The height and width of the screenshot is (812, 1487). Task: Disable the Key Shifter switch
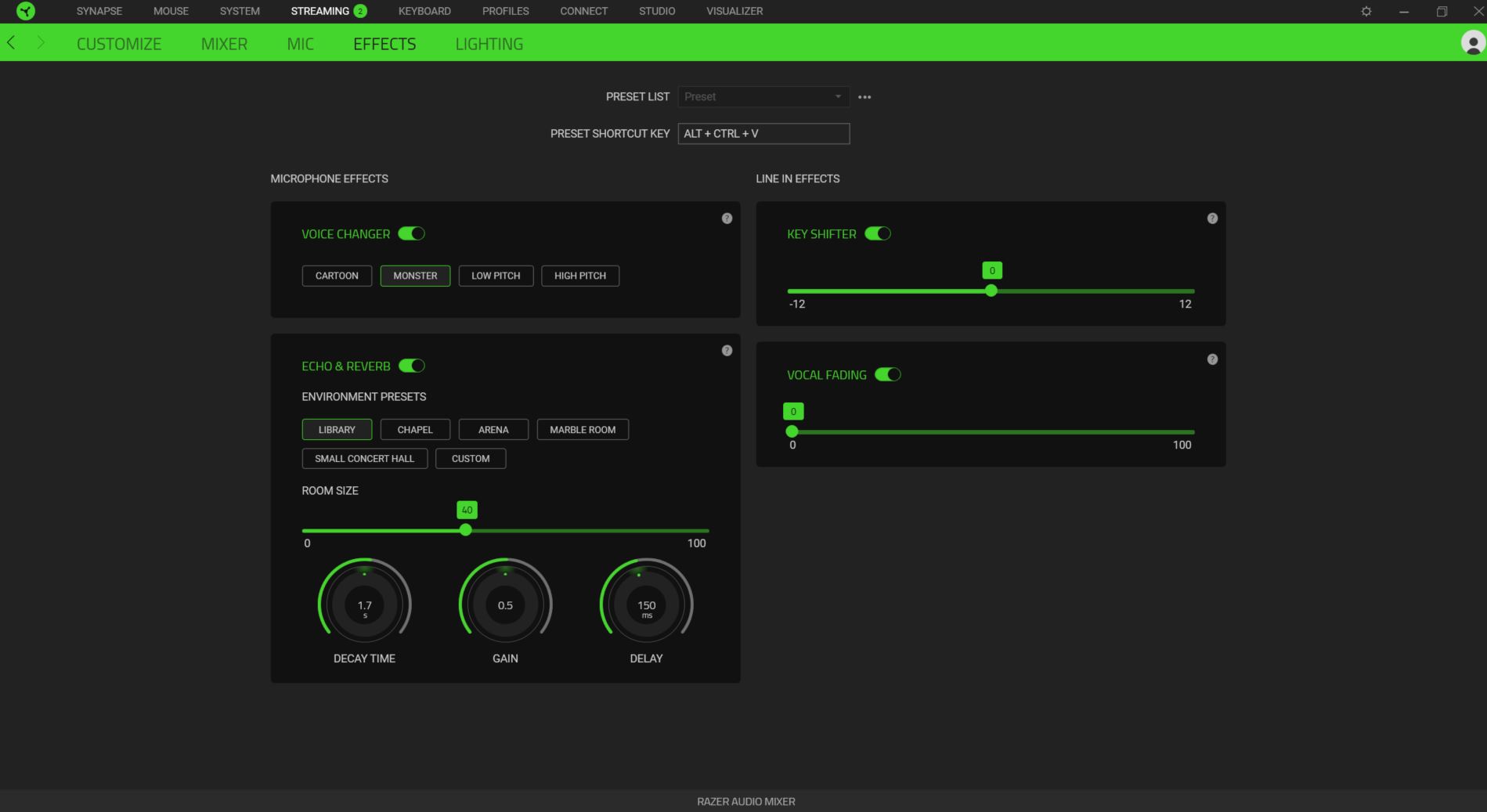pyautogui.click(x=878, y=233)
